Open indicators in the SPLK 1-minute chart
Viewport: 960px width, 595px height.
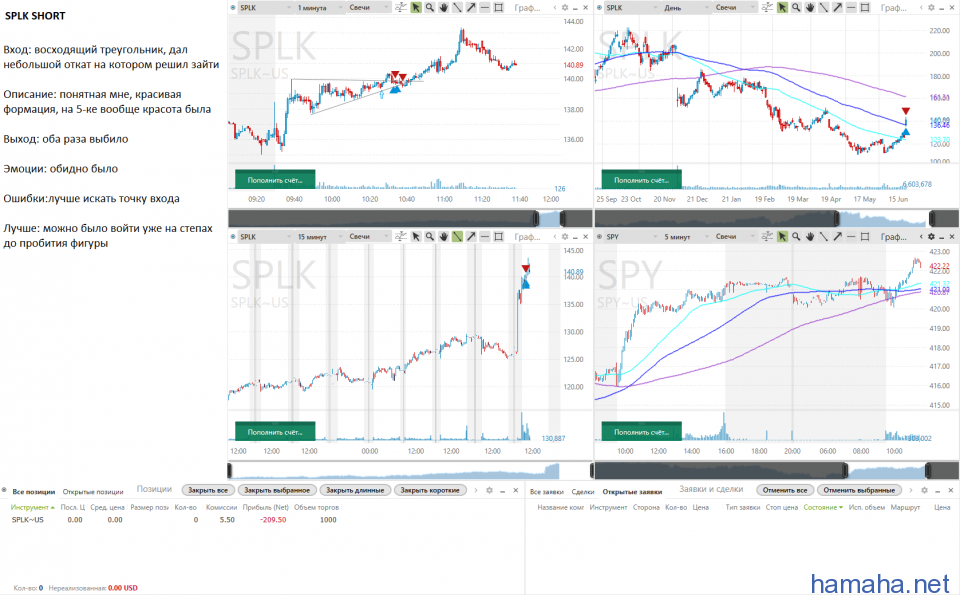point(401,7)
